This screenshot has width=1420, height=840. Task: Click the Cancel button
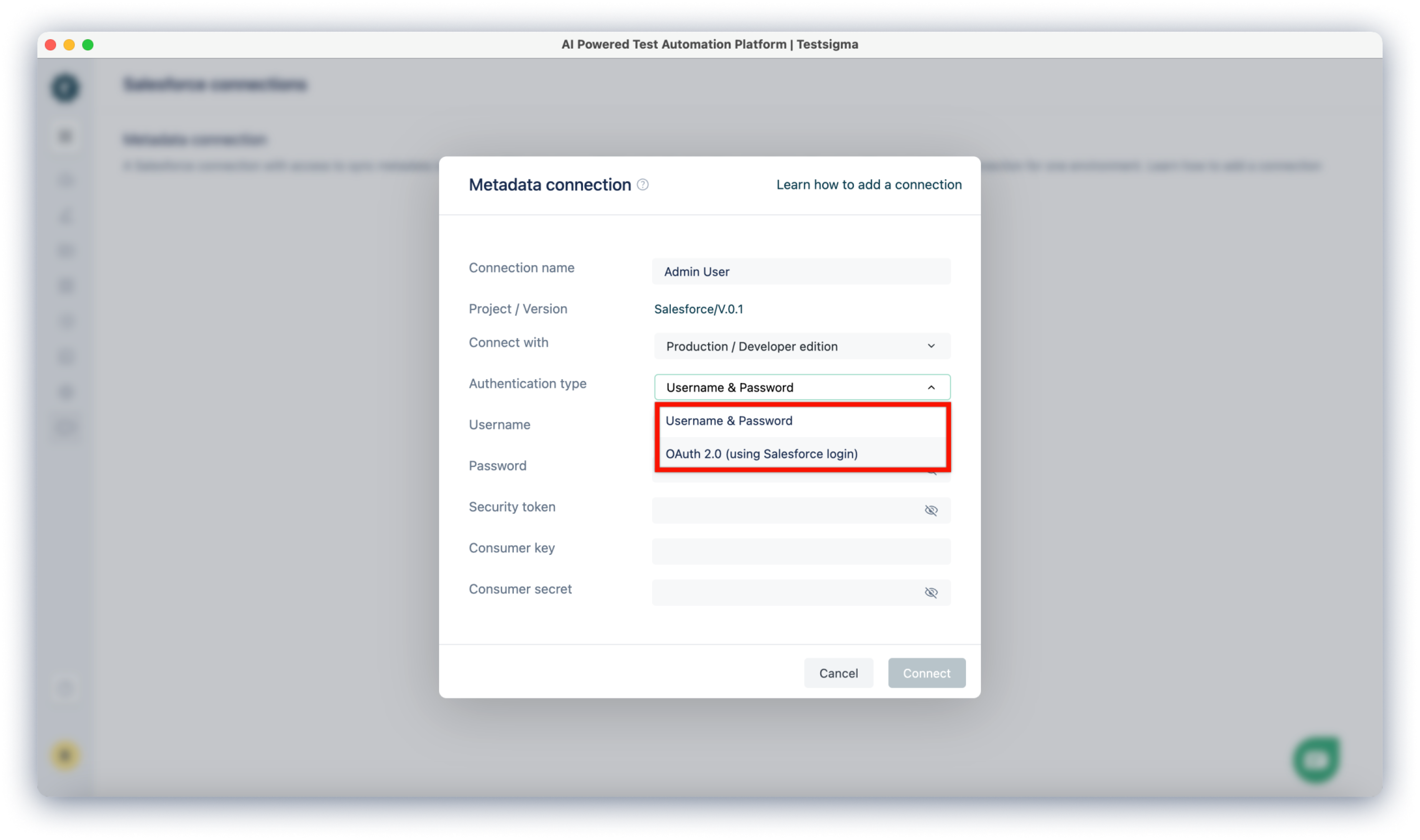click(x=838, y=672)
